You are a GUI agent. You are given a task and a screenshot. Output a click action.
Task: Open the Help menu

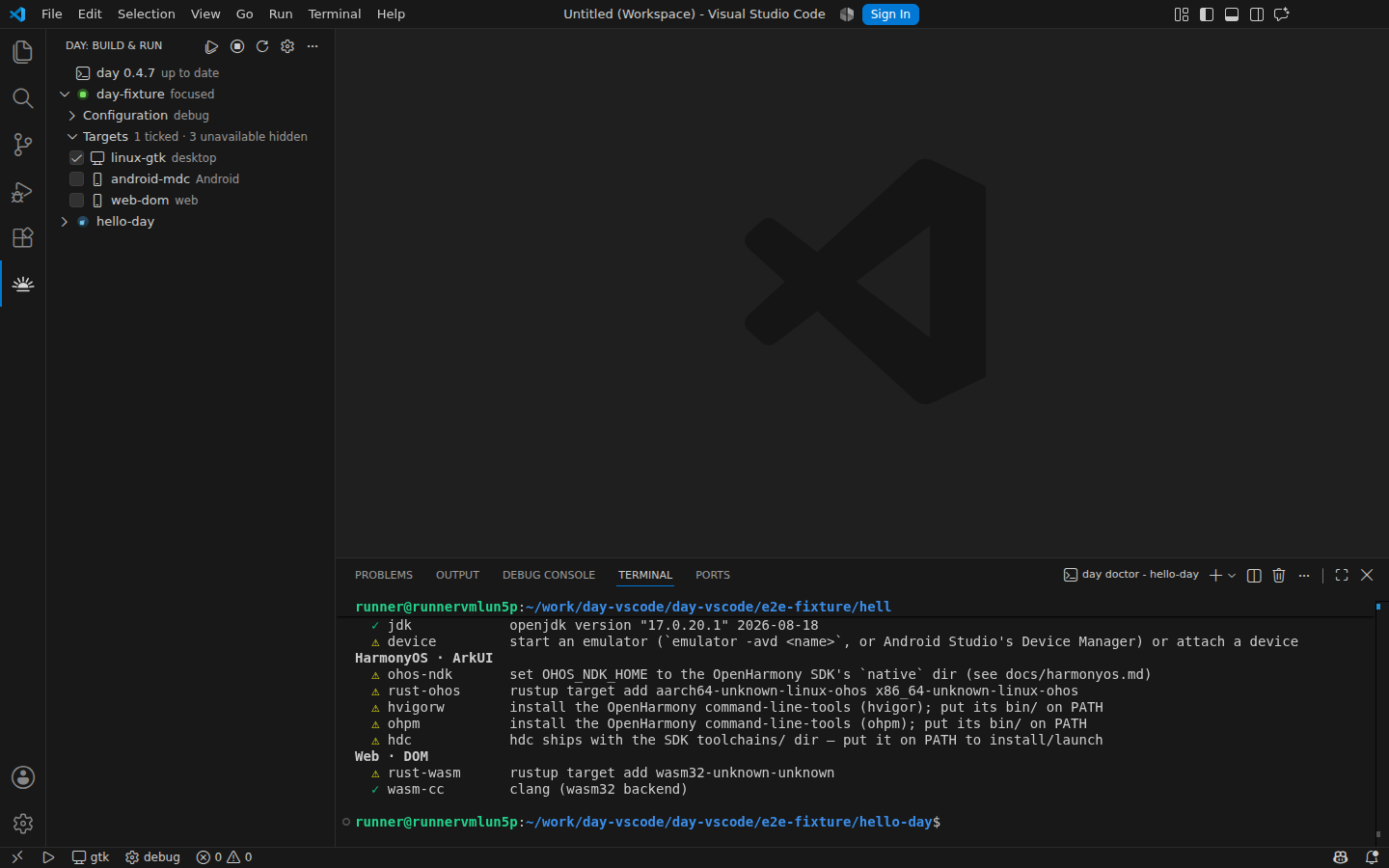click(391, 14)
